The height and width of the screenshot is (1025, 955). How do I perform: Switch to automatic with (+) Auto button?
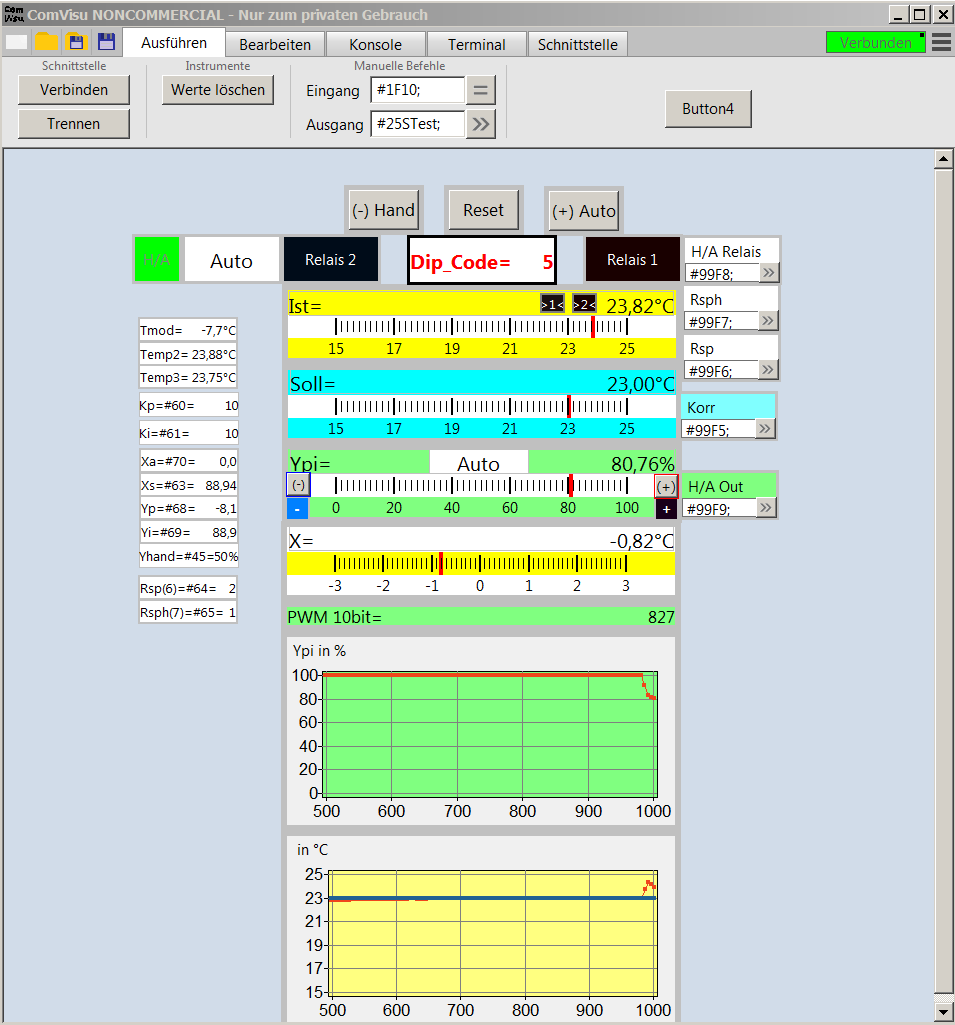(x=584, y=210)
